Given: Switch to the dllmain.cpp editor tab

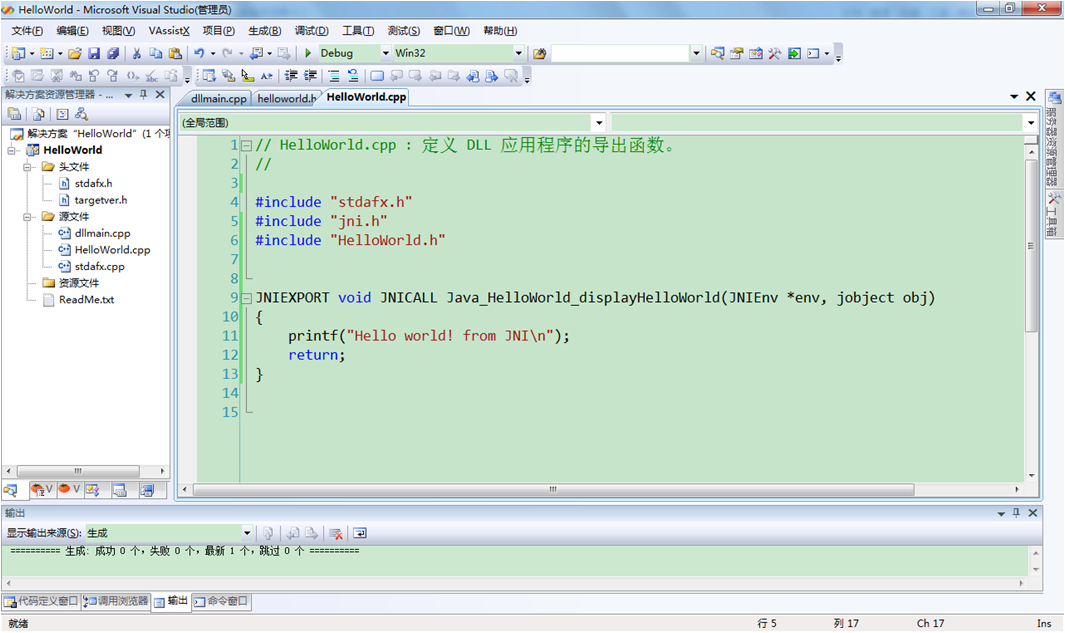Looking at the screenshot, I should click(x=218, y=98).
